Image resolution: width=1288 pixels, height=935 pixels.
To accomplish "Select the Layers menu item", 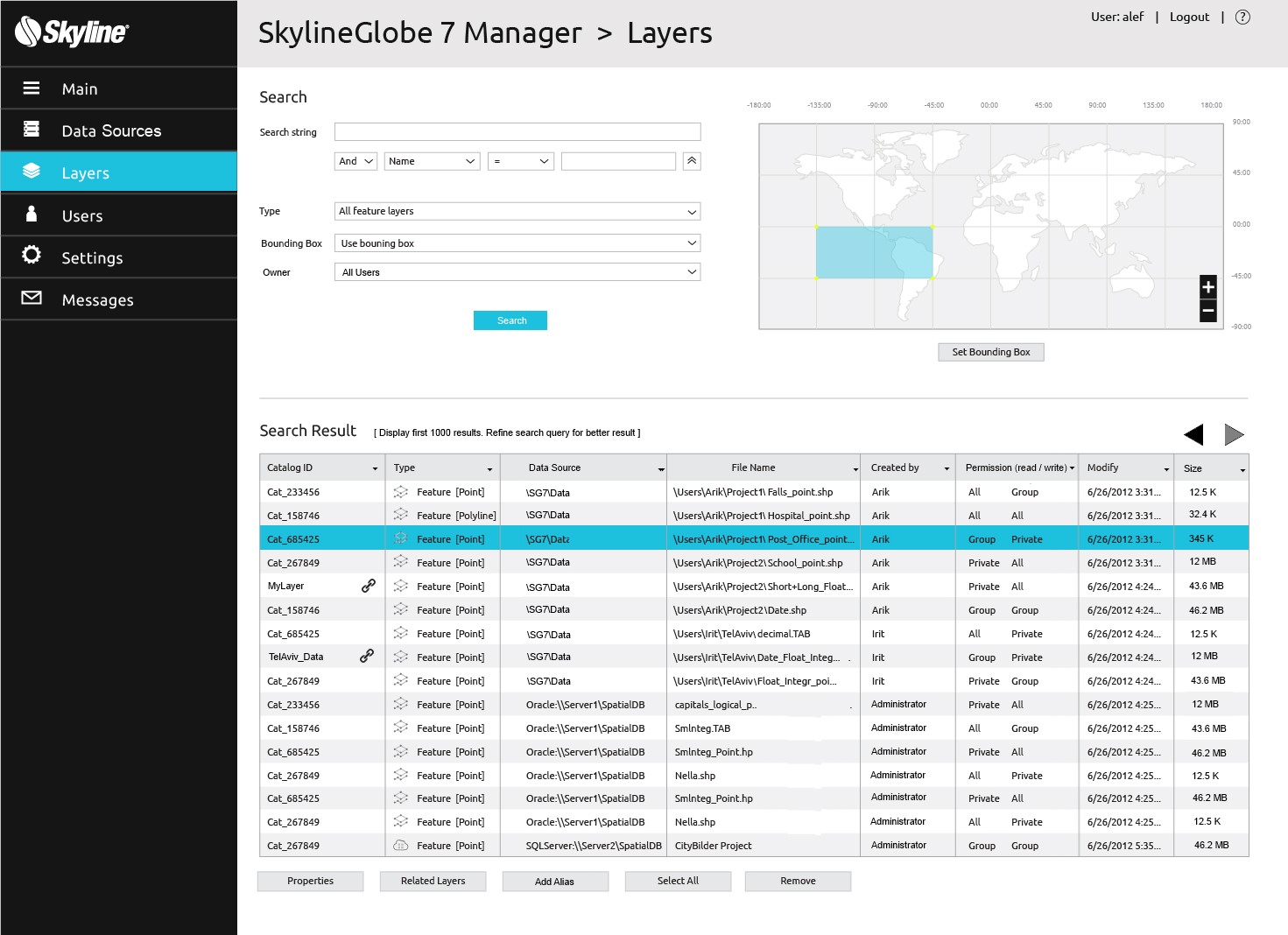I will click(x=119, y=172).
